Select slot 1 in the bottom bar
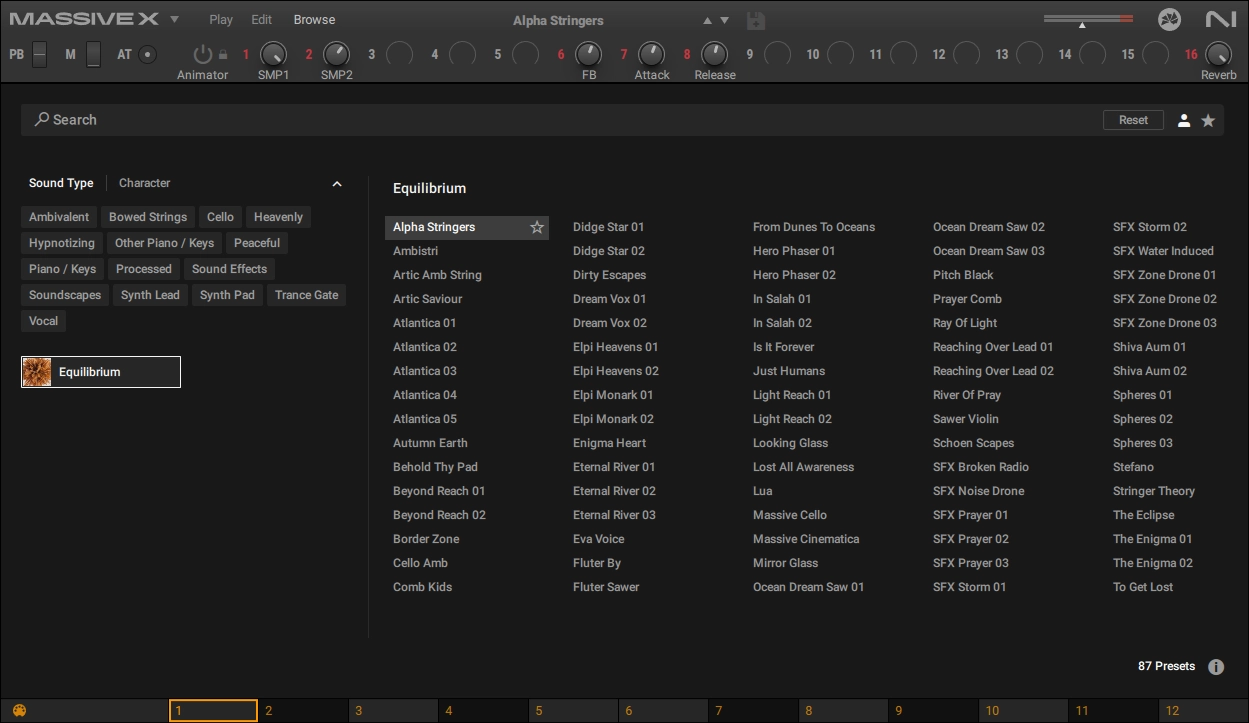Screen dimensions: 1249x723 tap(214, 711)
